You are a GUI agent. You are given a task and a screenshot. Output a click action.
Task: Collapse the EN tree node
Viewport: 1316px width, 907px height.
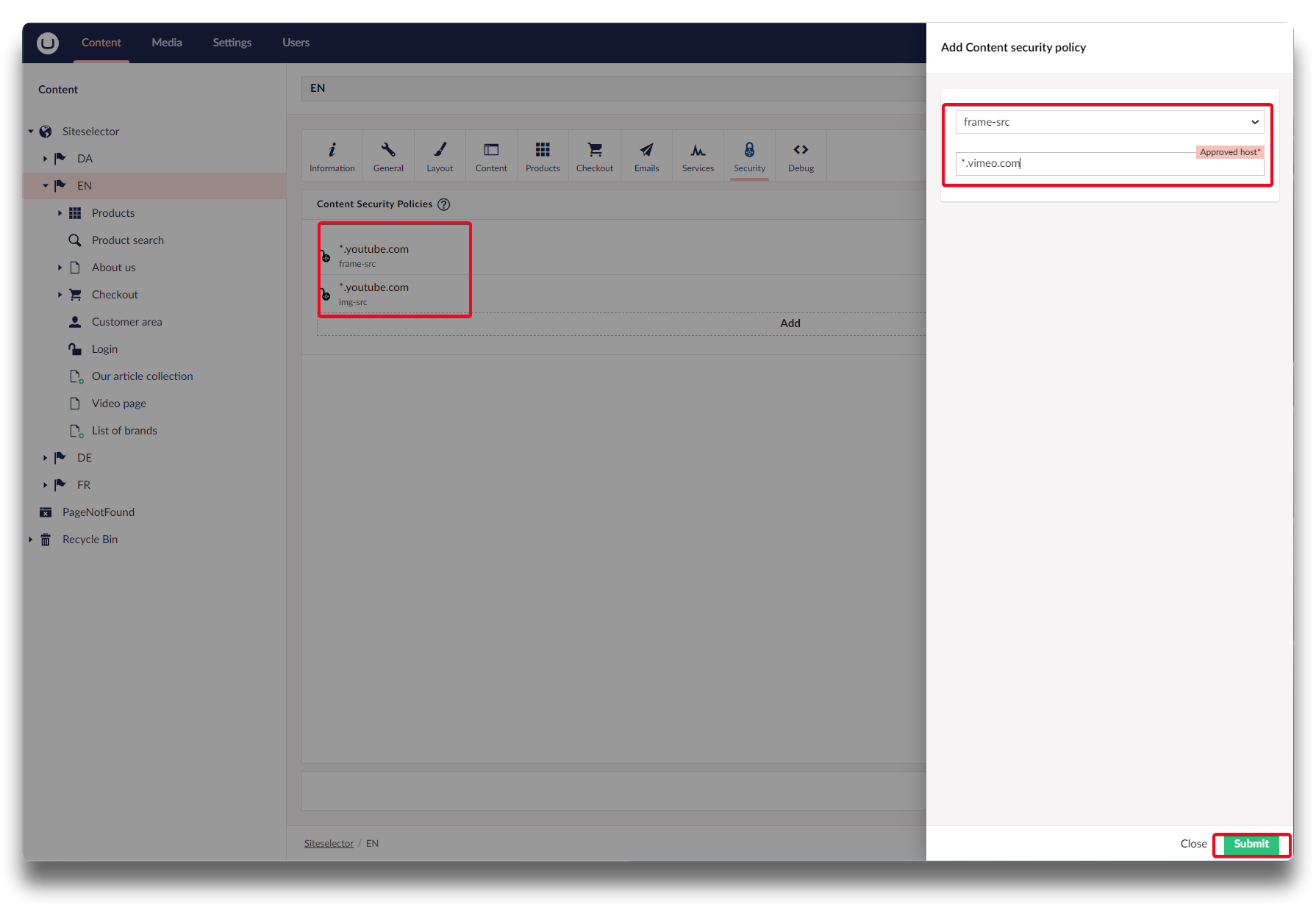(45, 186)
